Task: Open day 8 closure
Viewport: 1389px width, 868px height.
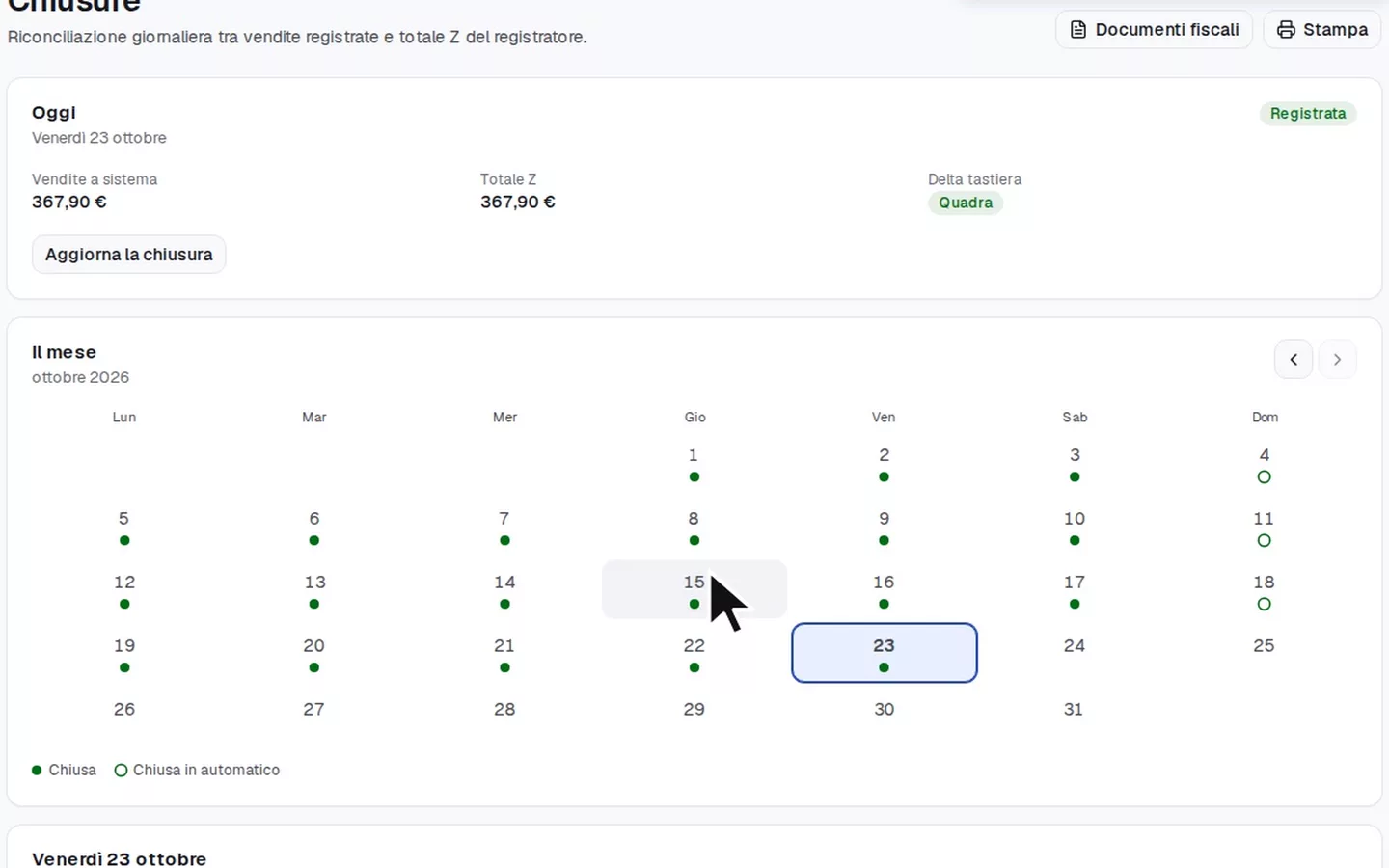Action: tap(694, 526)
